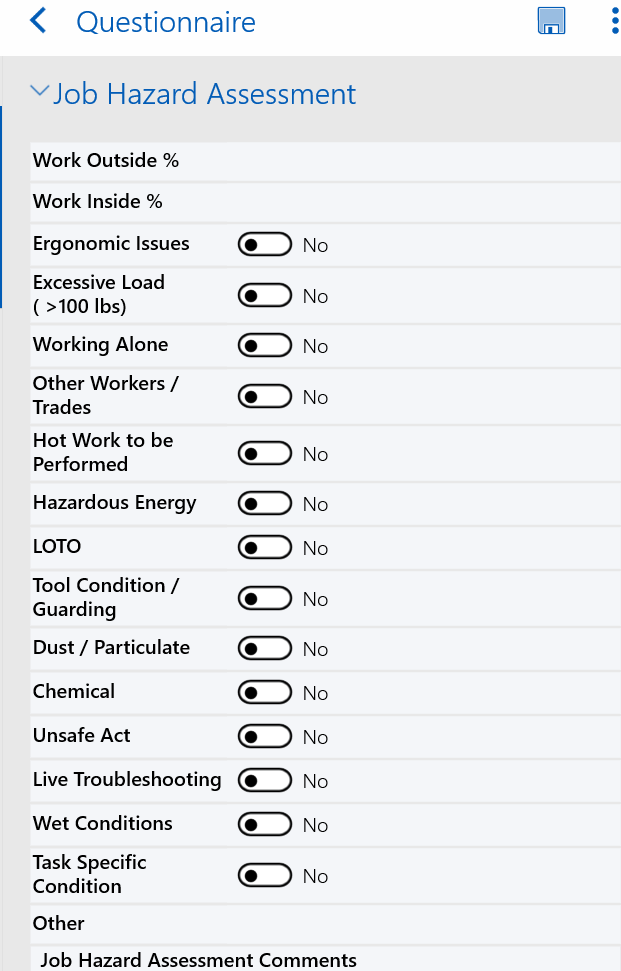Click the Work Outside % field
This screenshot has width=621, height=971.
coord(423,161)
